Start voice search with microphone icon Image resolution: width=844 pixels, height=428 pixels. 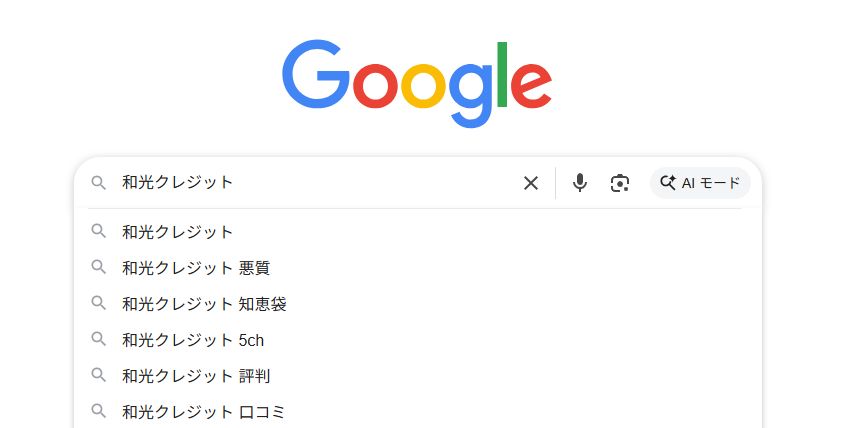(x=580, y=183)
